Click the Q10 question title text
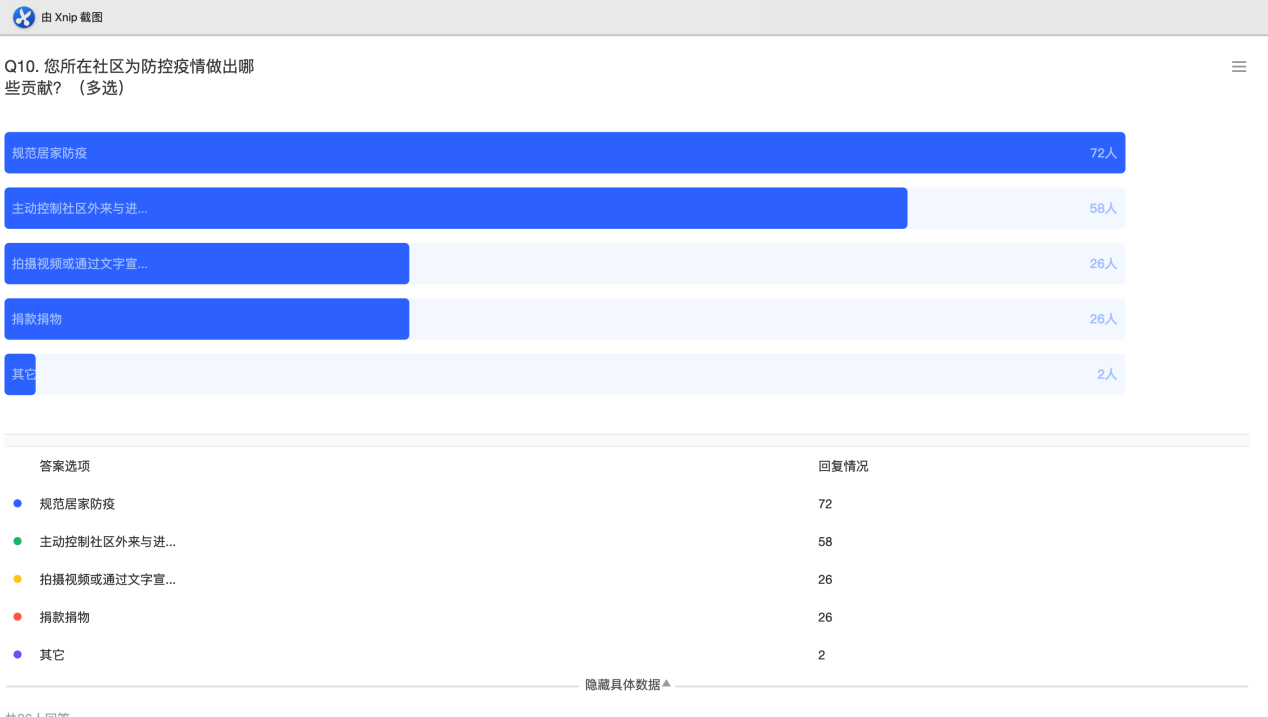 click(x=129, y=77)
